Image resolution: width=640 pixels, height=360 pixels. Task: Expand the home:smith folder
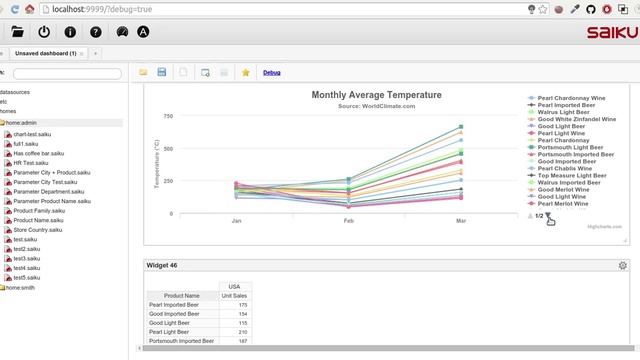(x=20, y=287)
